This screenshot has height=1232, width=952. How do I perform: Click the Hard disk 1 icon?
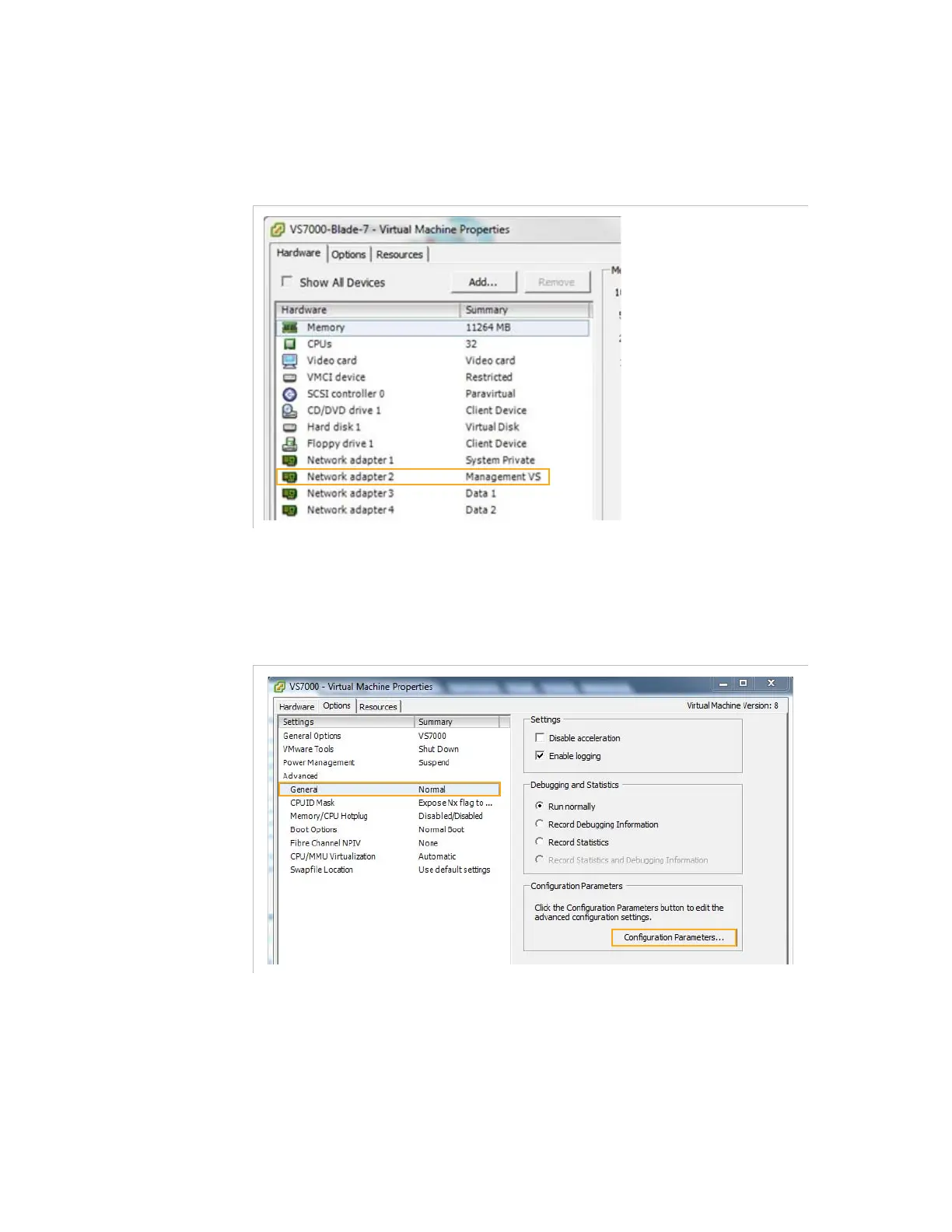click(x=289, y=427)
